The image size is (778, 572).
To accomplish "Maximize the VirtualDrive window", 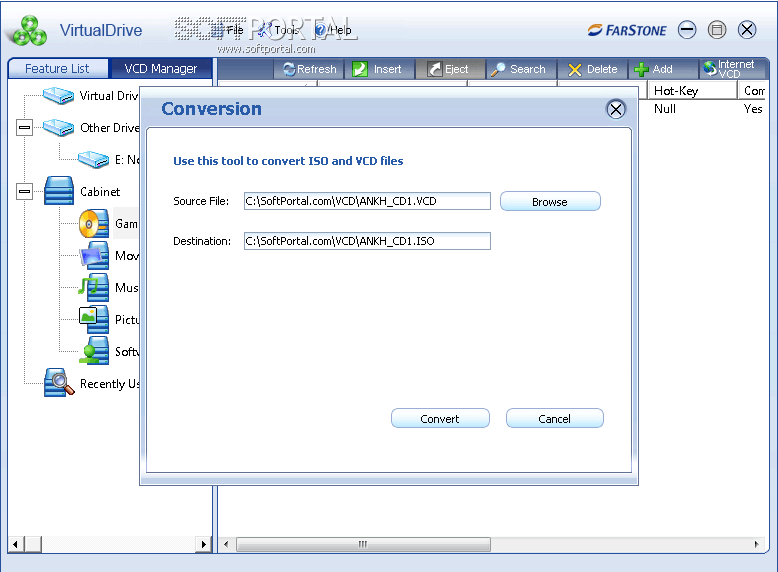I will (716, 30).
